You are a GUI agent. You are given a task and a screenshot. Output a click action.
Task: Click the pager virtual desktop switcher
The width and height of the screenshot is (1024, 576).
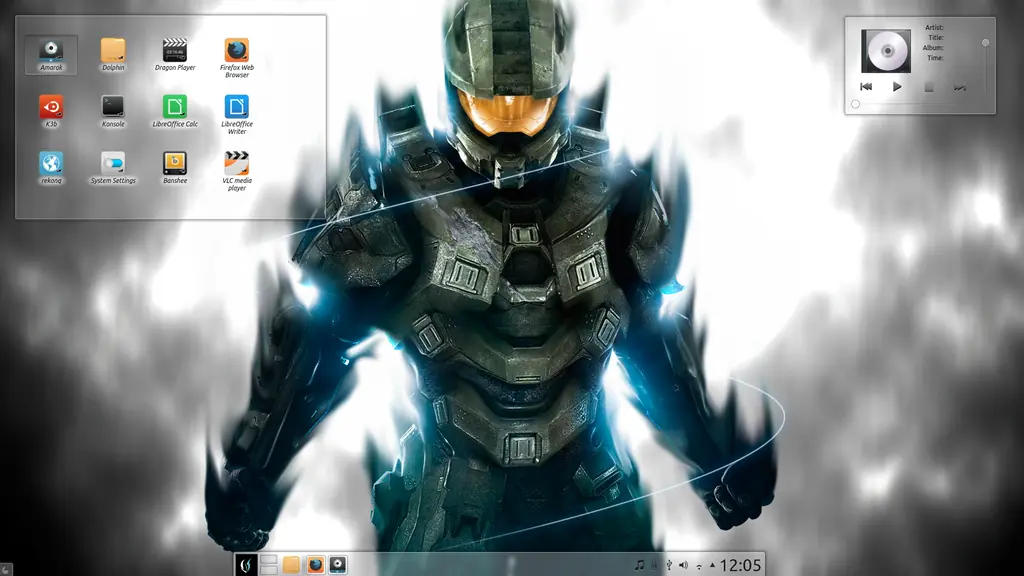tap(268, 565)
